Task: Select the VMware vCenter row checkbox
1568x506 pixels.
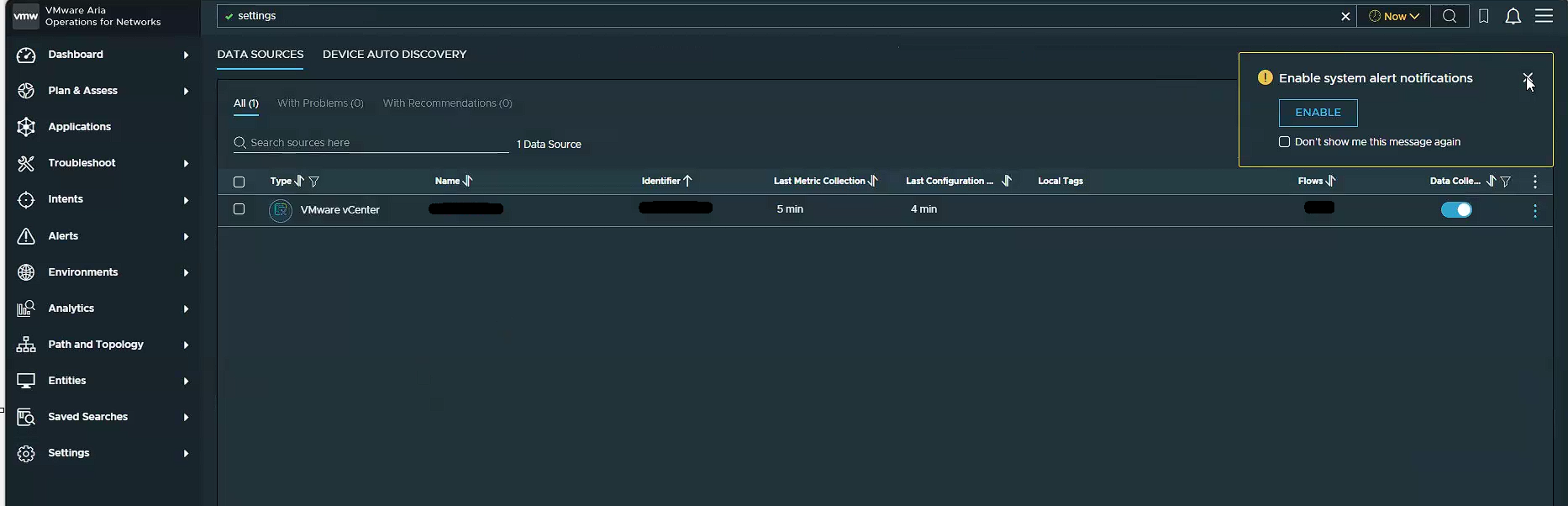Action: pos(239,209)
